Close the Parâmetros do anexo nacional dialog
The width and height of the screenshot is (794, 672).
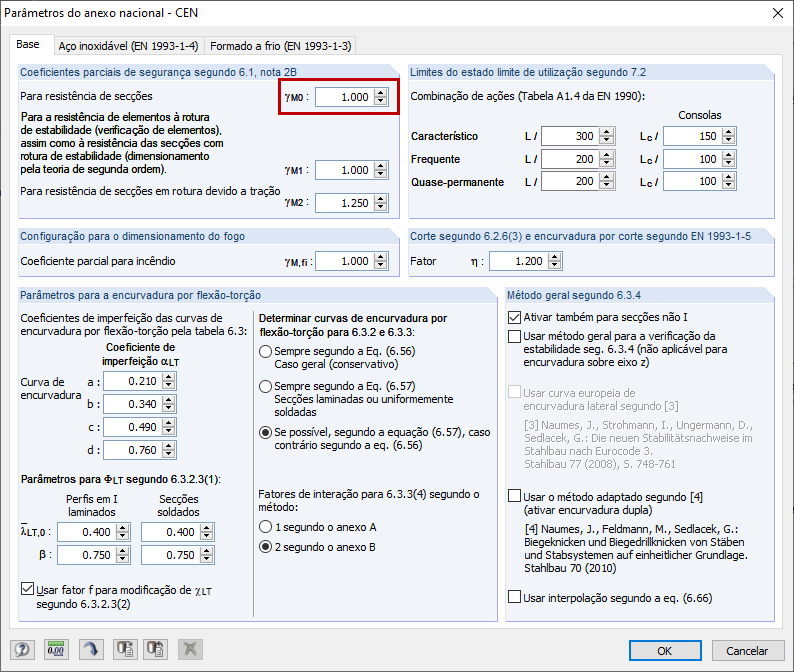tap(778, 13)
